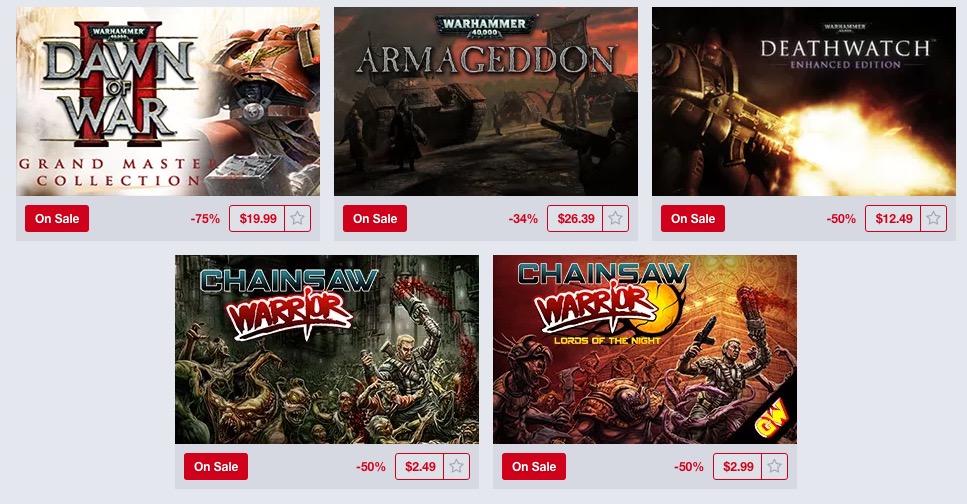Click On Sale tag under Lords of Night
The width and height of the screenshot is (967, 504).
(533, 466)
